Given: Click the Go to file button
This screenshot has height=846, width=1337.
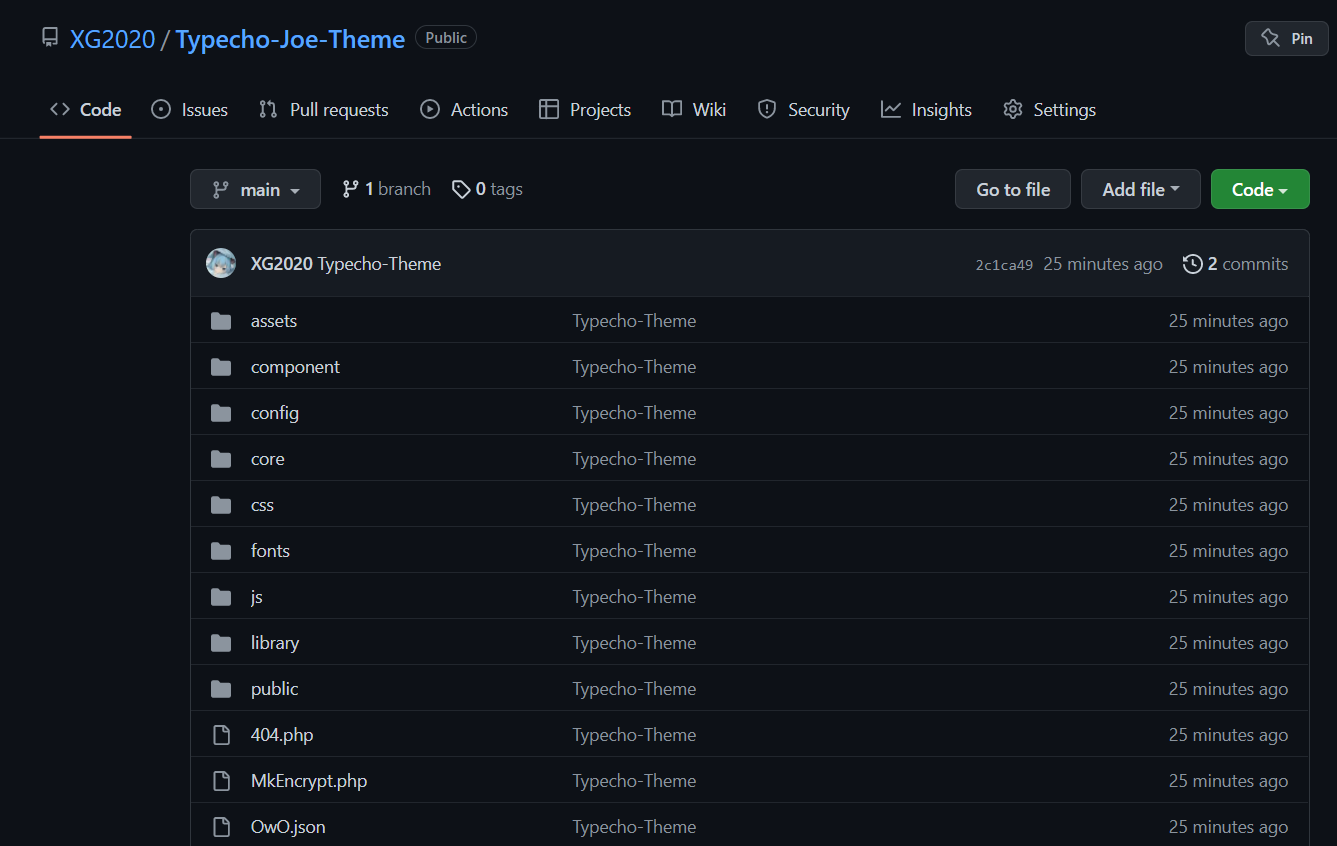Looking at the screenshot, I should 1013,189.
